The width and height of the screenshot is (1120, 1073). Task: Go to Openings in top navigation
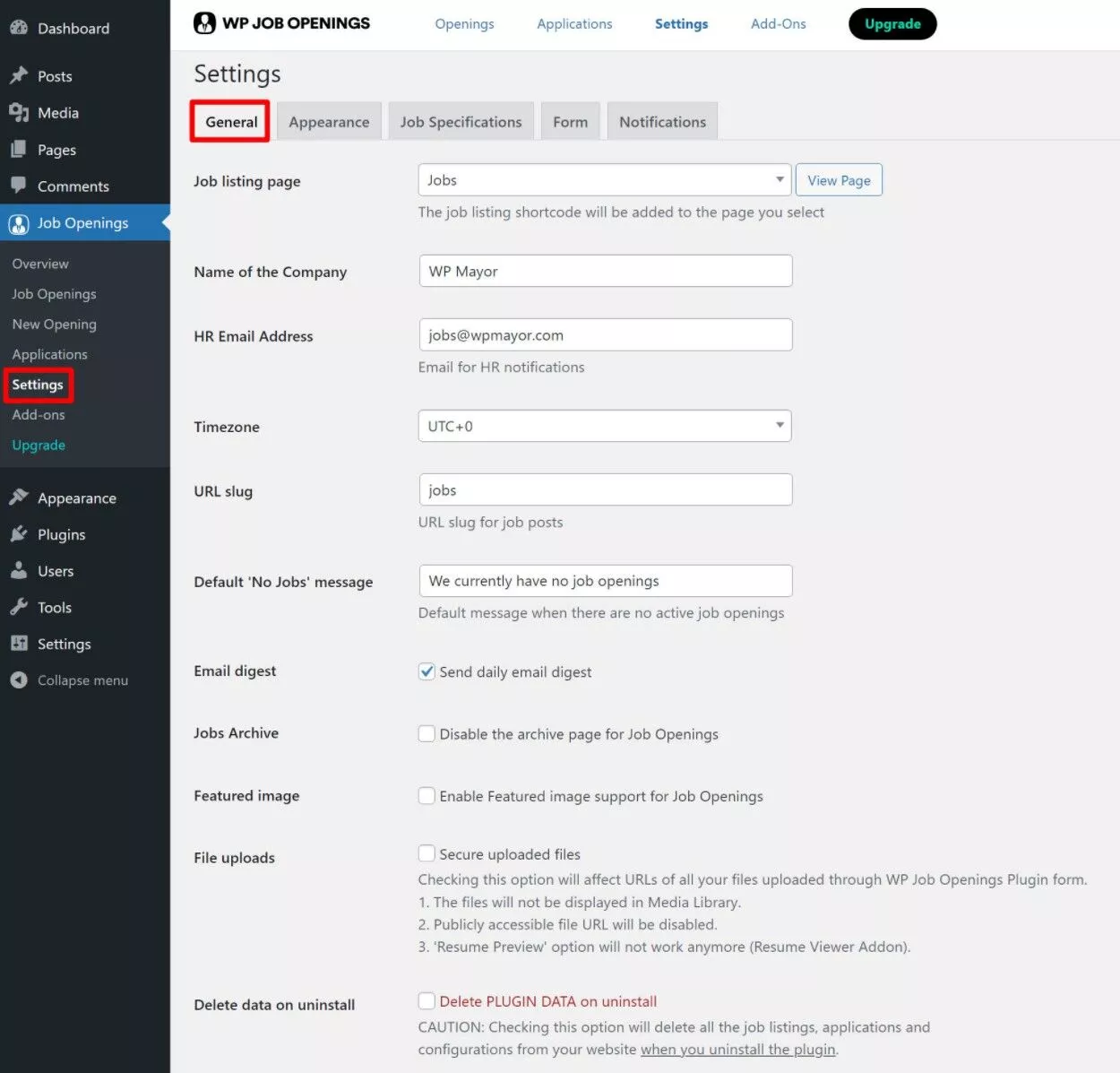(464, 24)
